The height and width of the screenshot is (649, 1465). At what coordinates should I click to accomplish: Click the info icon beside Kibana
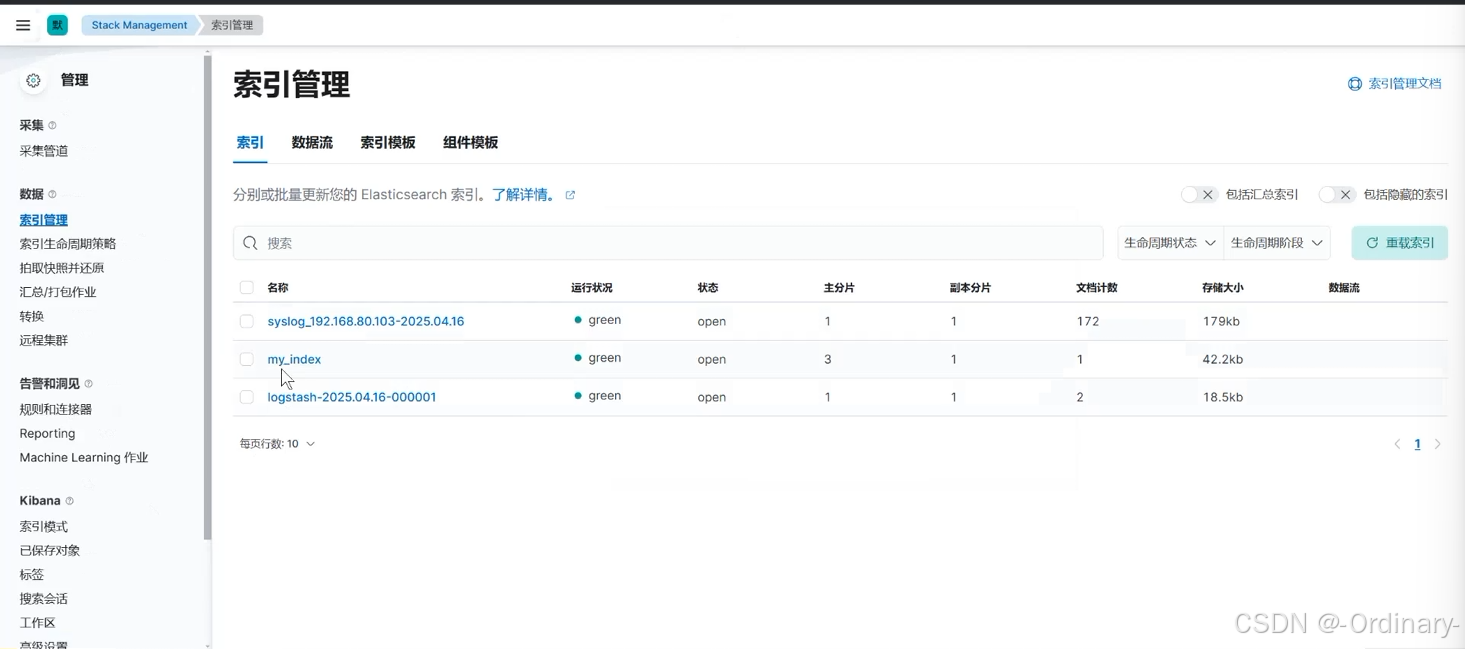click(x=69, y=501)
